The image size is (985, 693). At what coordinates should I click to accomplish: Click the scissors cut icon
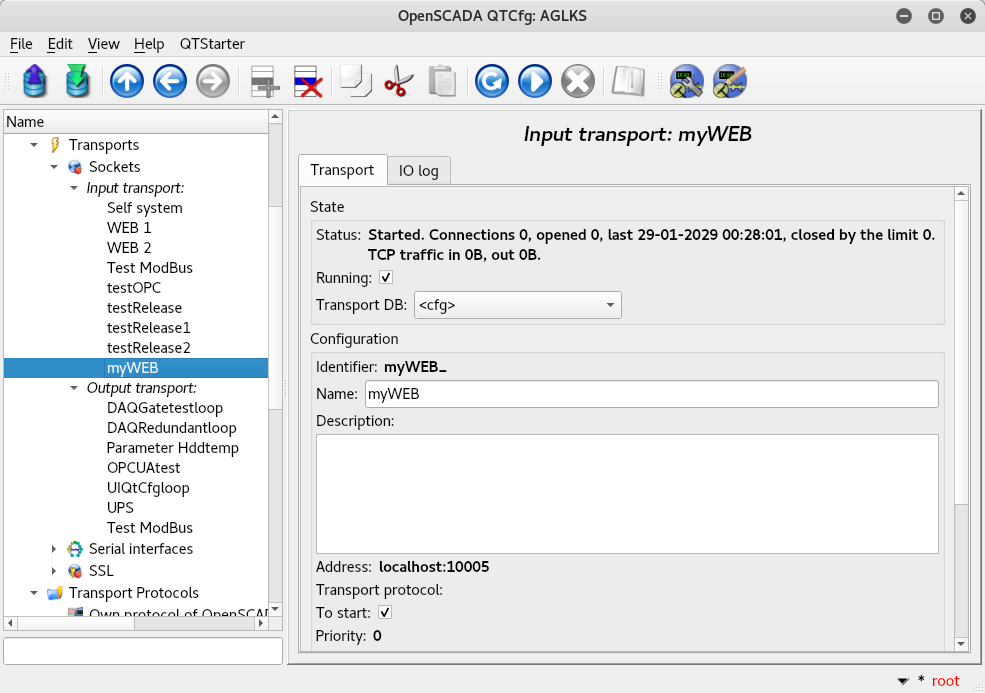coord(398,82)
